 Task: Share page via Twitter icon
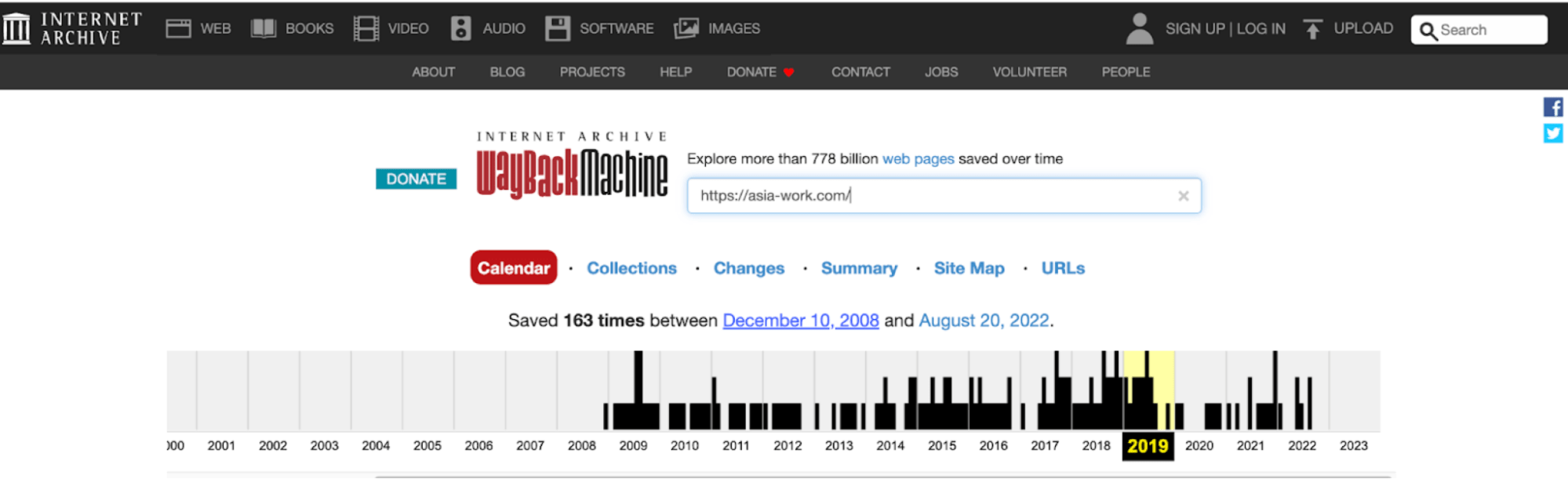pyautogui.click(x=1552, y=133)
